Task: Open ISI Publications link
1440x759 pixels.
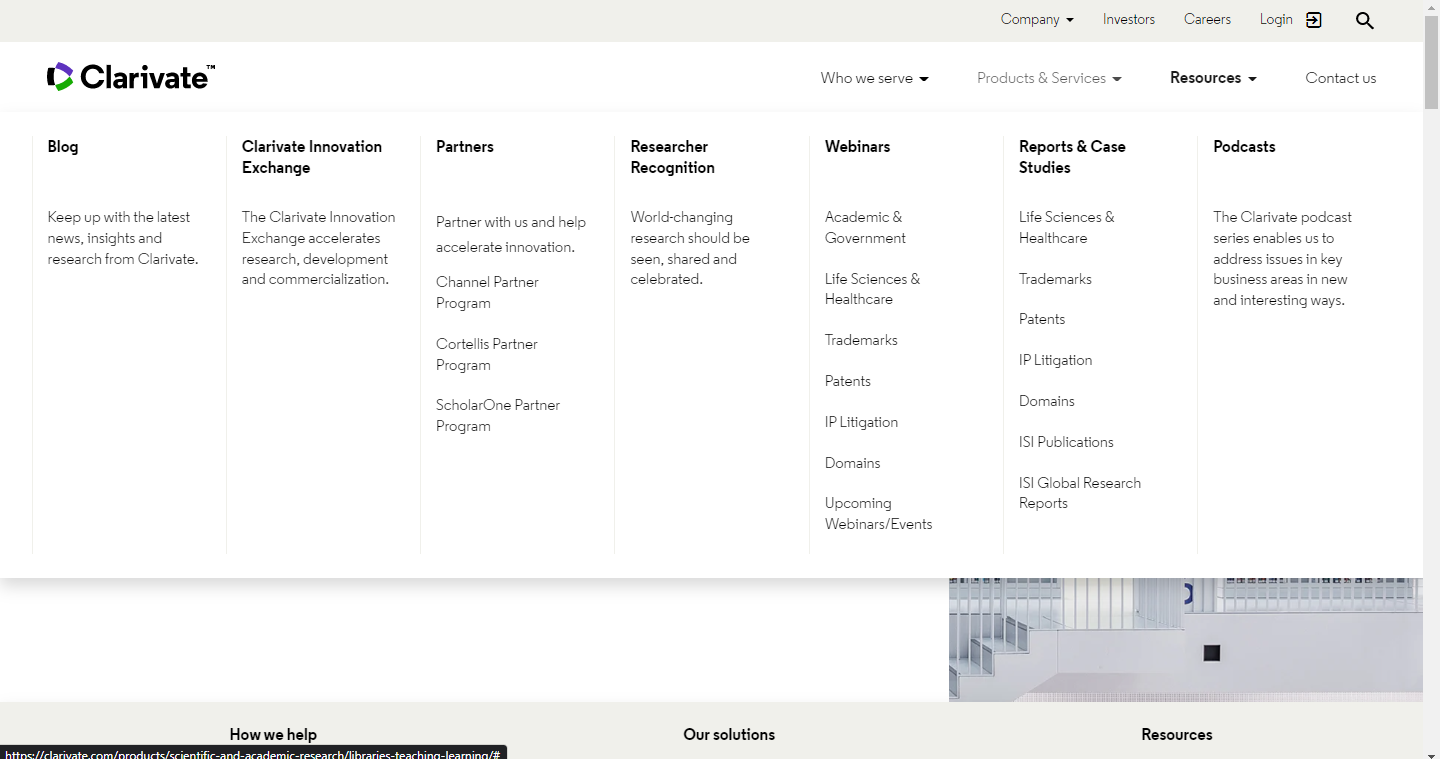Action: click(x=1066, y=442)
